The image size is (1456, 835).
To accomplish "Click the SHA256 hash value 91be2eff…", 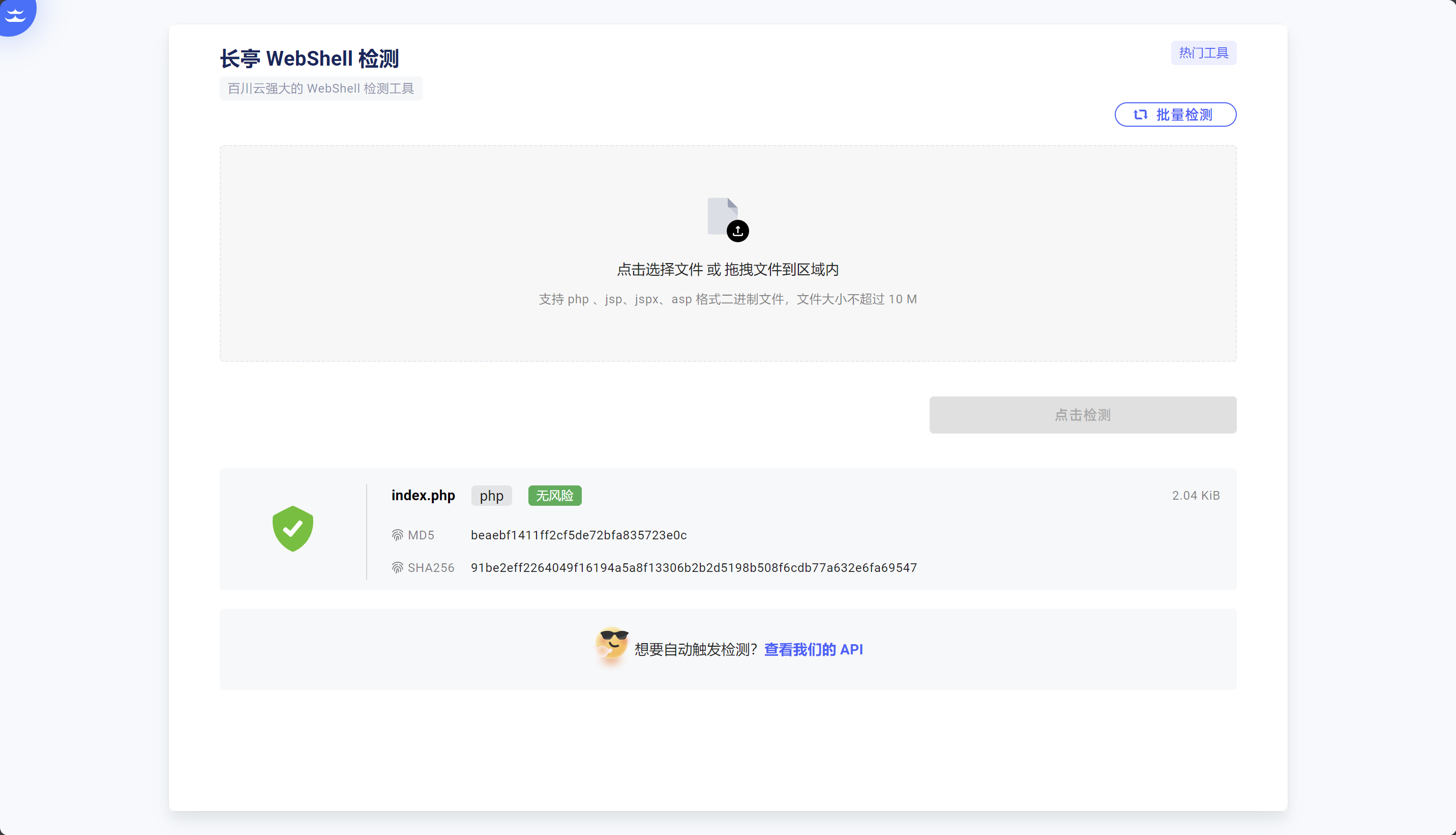I will pos(694,568).
